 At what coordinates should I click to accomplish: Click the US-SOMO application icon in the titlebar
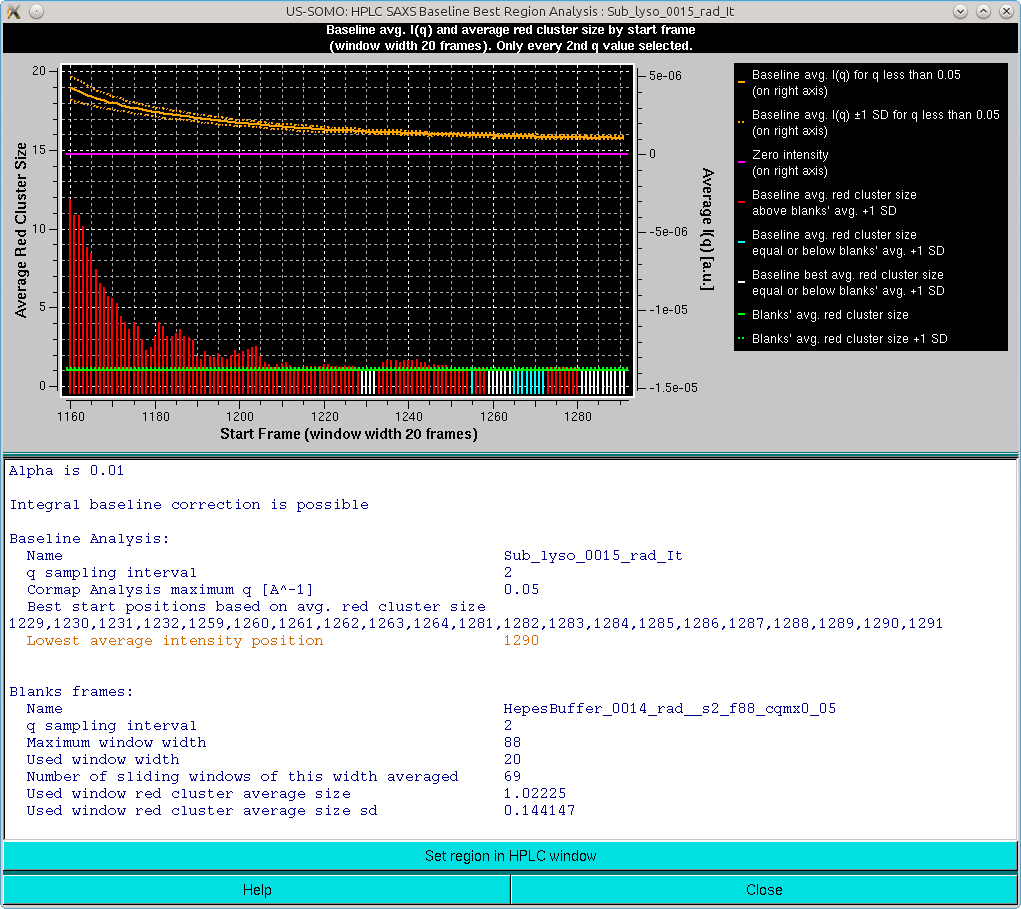tap(13, 11)
